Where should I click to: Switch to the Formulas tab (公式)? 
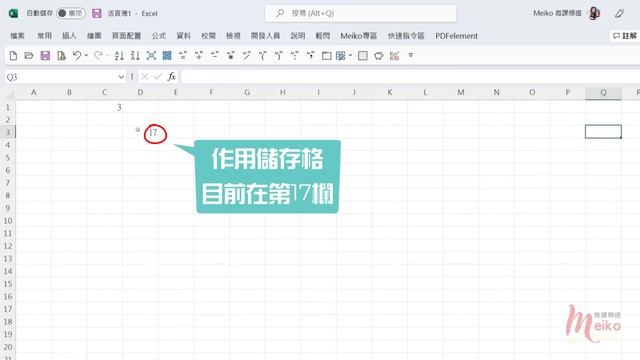tap(159, 36)
